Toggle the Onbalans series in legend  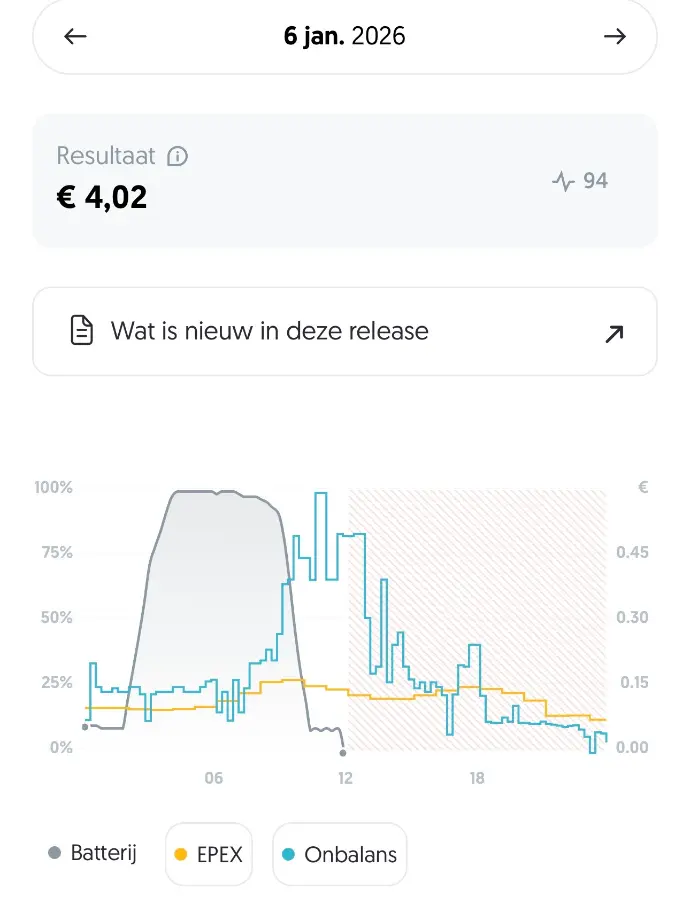click(x=339, y=854)
